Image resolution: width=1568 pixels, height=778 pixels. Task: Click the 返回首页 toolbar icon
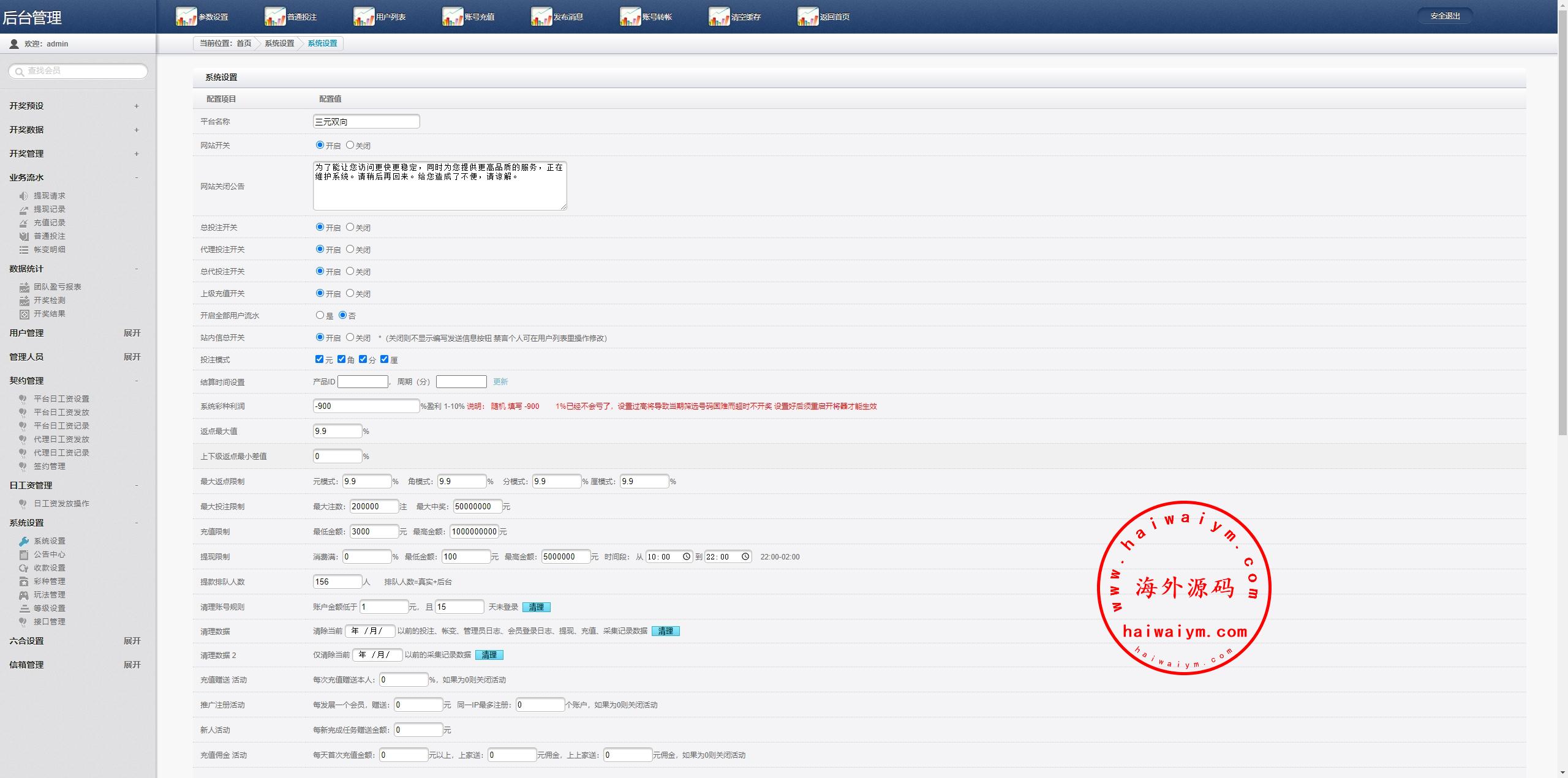807,17
